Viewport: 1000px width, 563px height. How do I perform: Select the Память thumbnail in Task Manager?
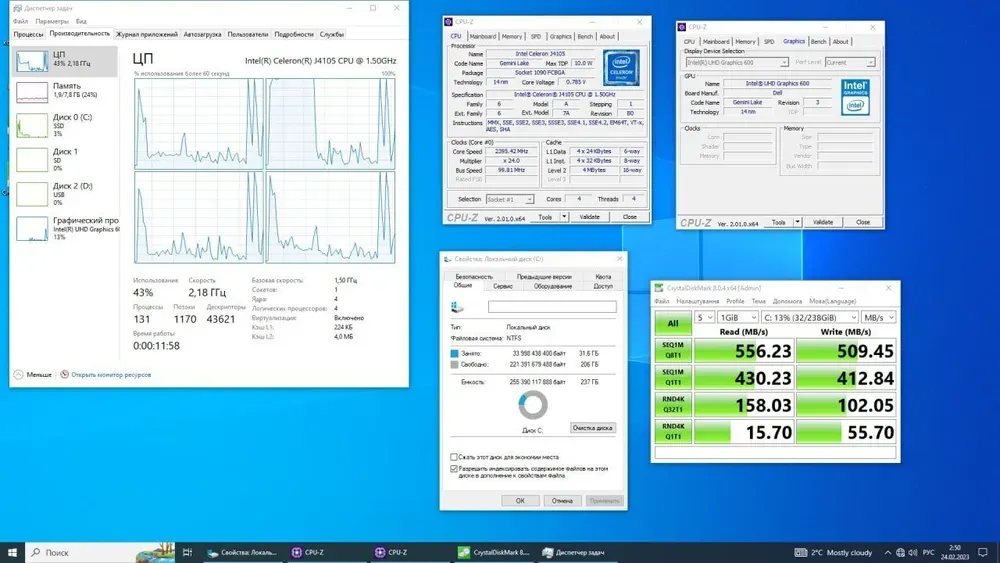tap(31, 92)
